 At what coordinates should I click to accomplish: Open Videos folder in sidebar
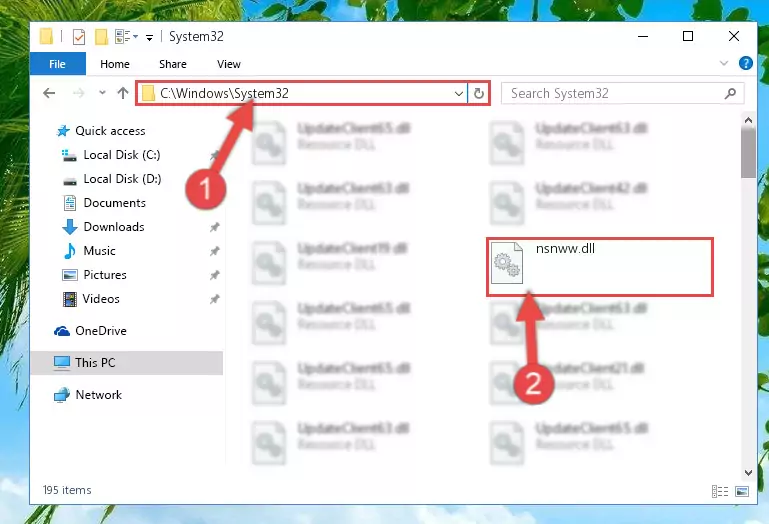[101, 299]
